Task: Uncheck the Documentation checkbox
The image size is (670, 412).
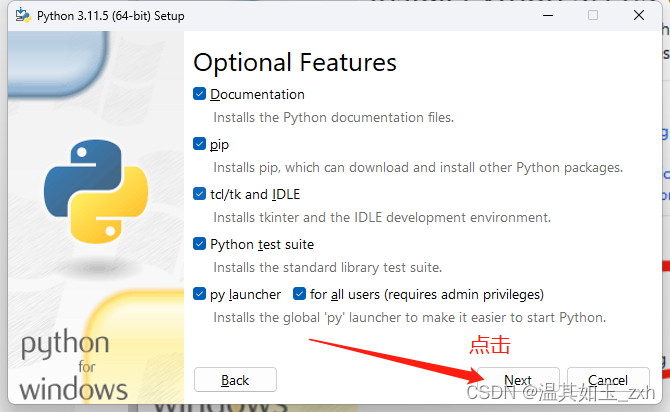Action: pos(200,94)
